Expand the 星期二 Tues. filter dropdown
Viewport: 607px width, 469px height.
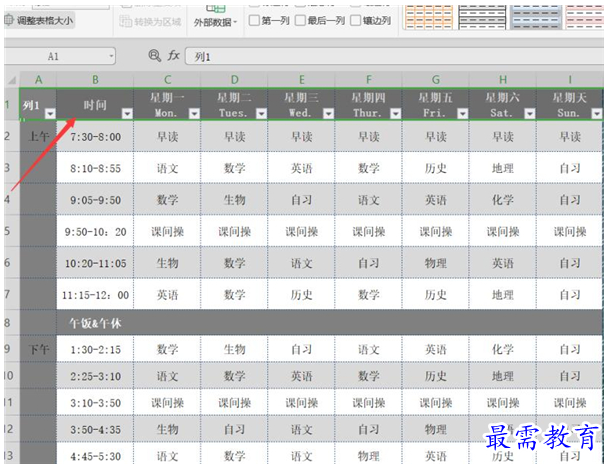click(262, 114)
